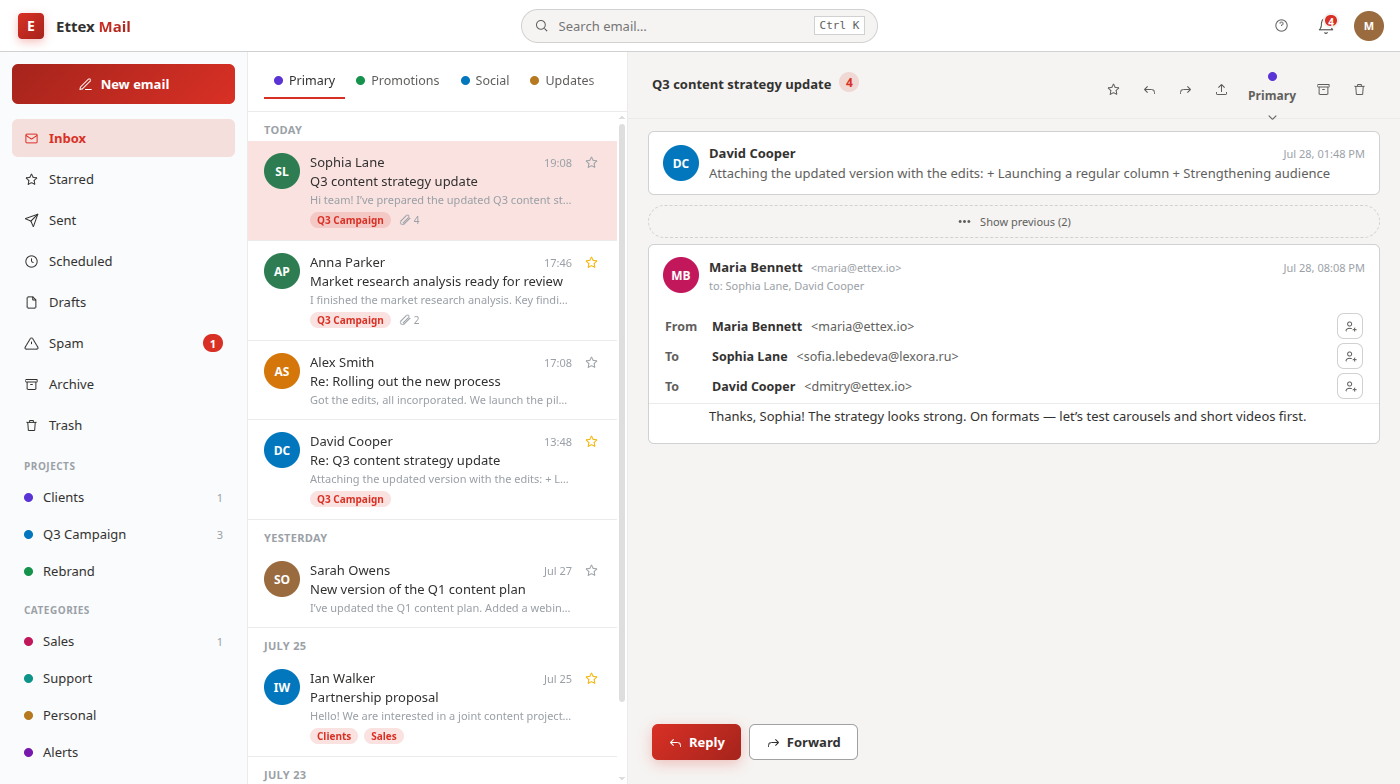Viewport: 1400px width, 784px height.
Task: Archive the thread with the archive box icon
Action: point(1323,90)
